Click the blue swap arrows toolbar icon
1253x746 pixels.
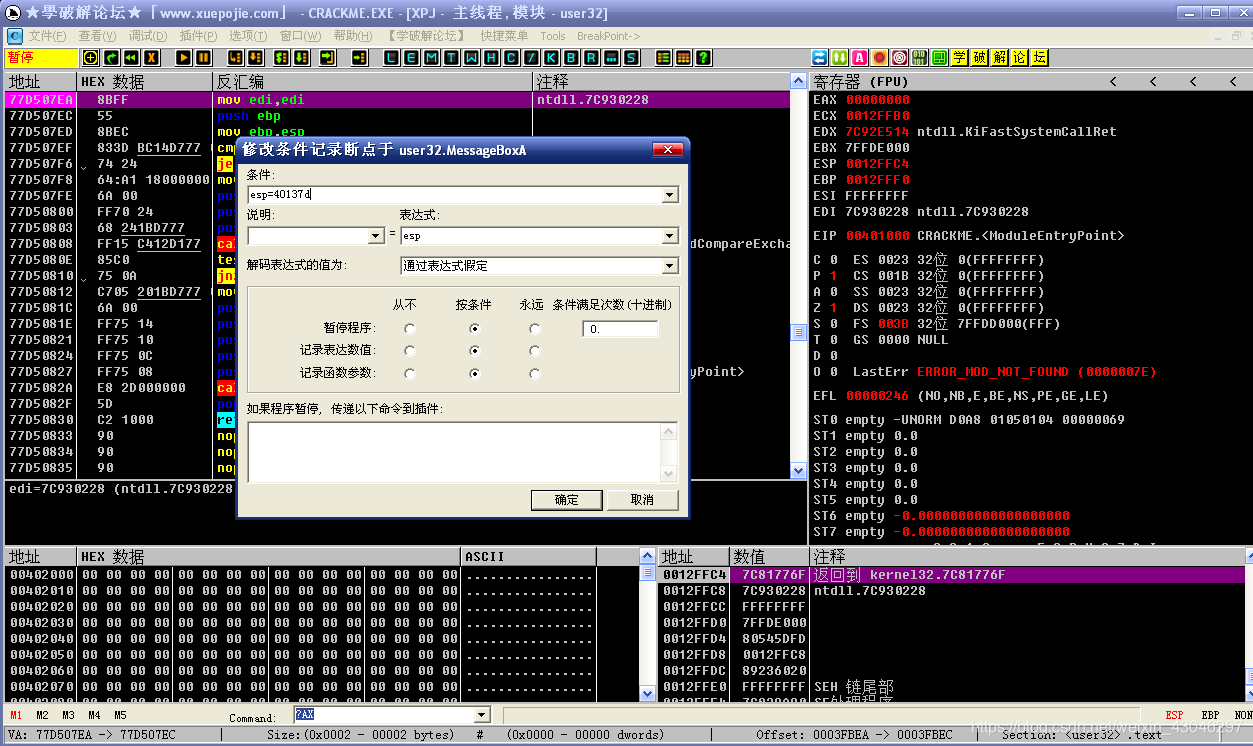820,58
